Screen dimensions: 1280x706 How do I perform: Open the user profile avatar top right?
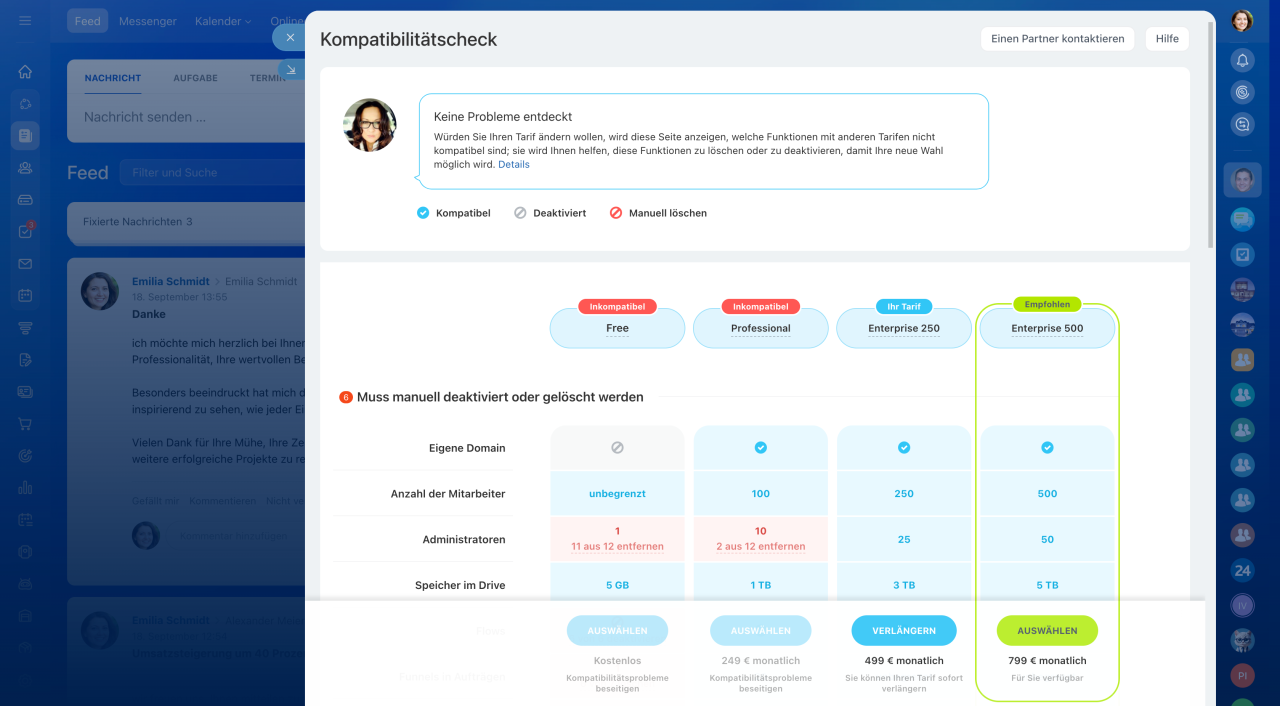click(1242, 21)
